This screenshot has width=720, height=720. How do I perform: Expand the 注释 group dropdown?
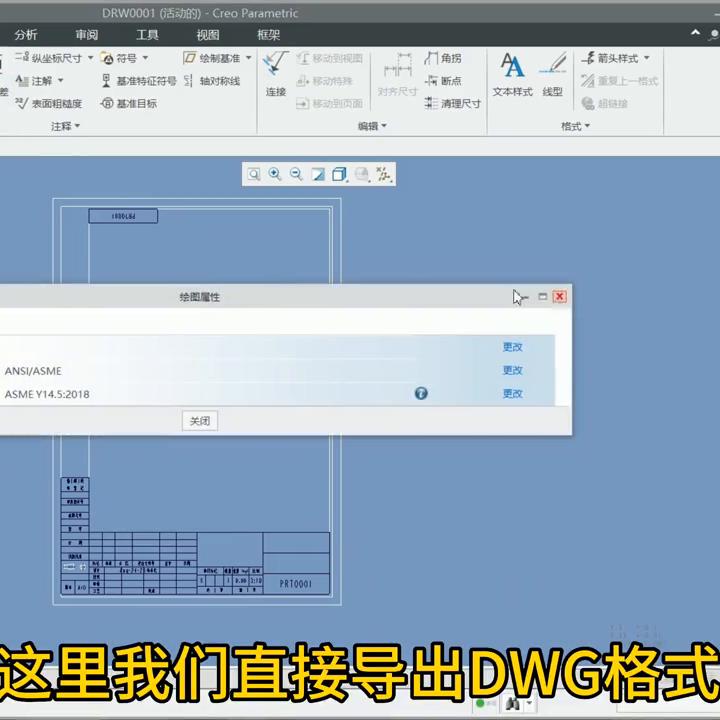(x=65, y=126)
